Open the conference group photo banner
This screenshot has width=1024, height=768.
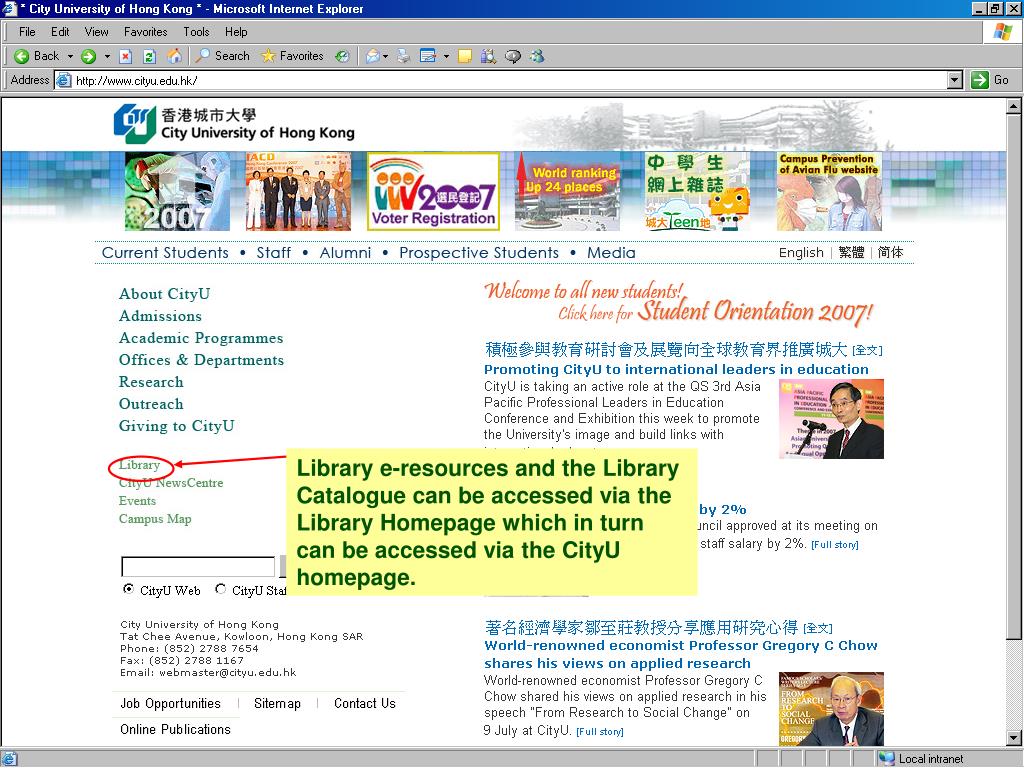(298, 191)
